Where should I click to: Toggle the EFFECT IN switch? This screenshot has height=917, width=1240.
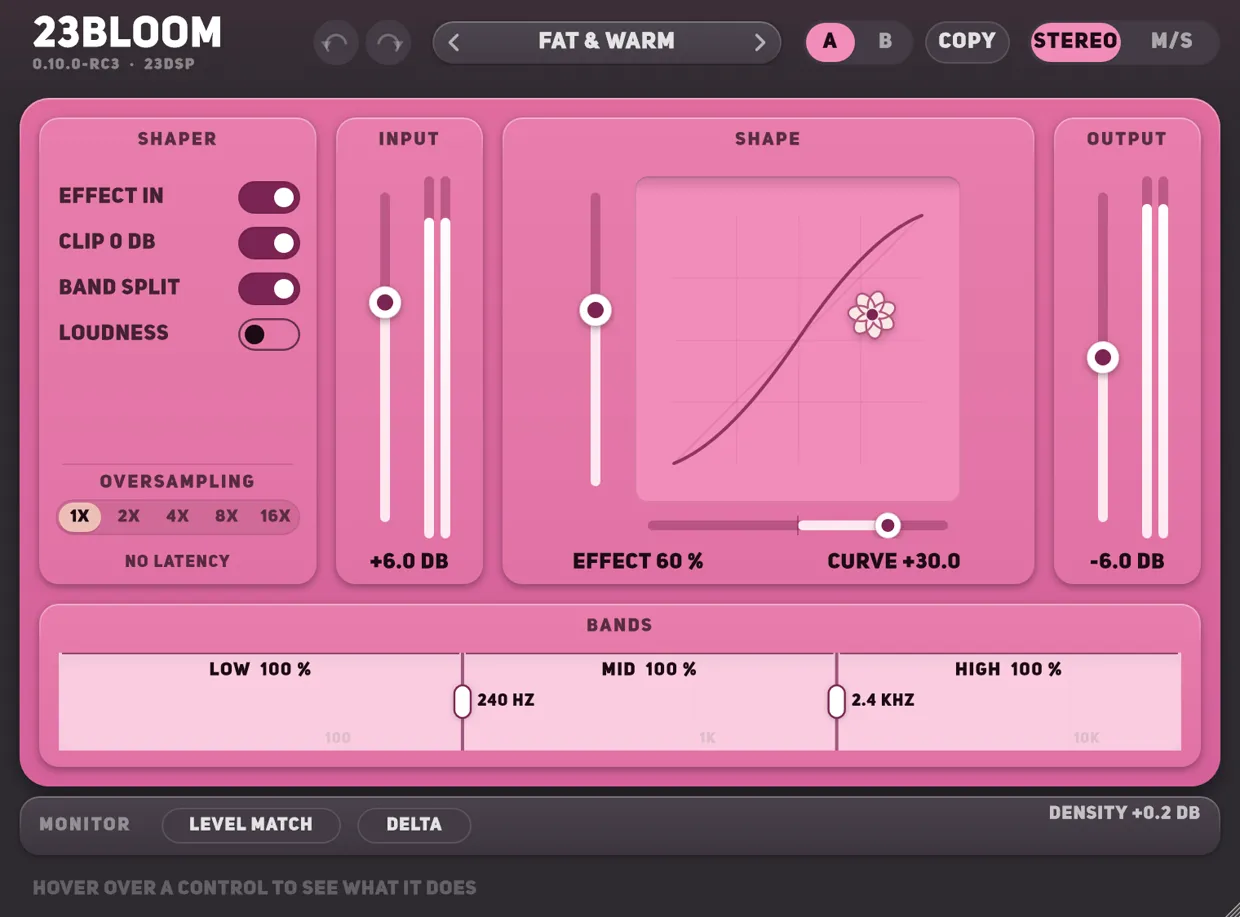[269, 197]
